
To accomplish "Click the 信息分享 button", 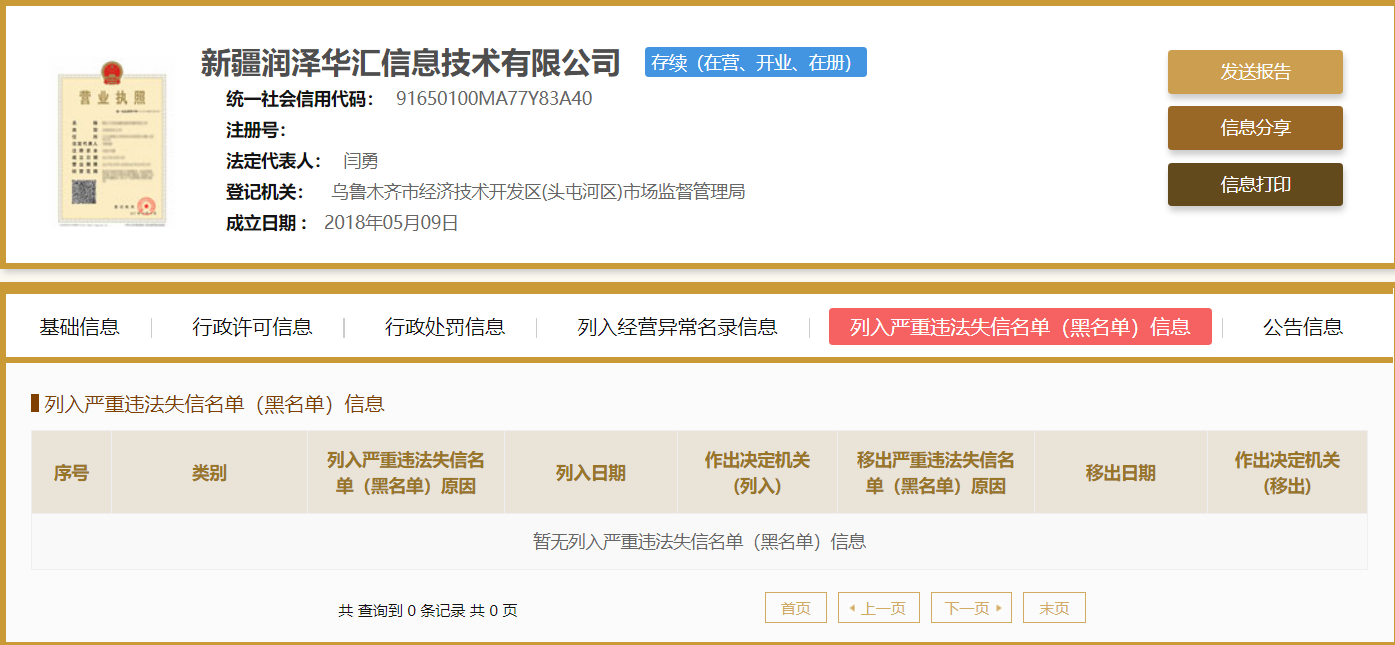I will (1255, 128).
